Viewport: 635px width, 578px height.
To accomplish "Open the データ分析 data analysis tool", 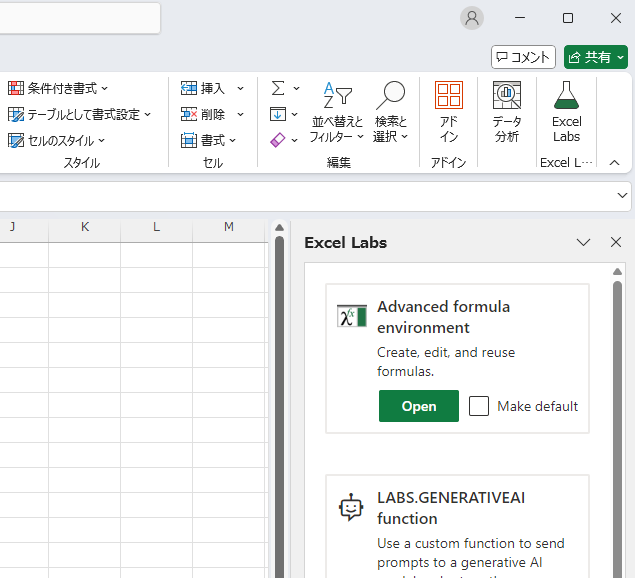I will pyautogui.click(x=507, y=97).
